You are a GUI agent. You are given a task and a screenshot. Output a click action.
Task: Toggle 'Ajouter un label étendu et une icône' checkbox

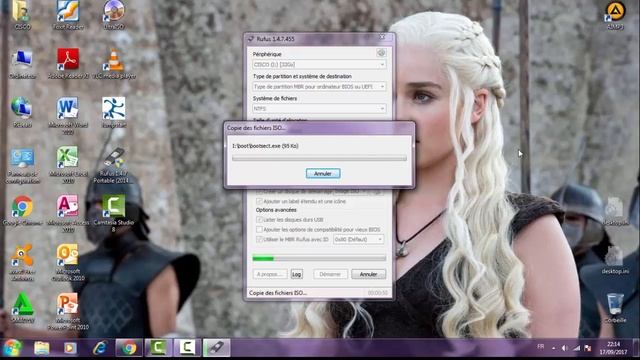tap(259, 201)
